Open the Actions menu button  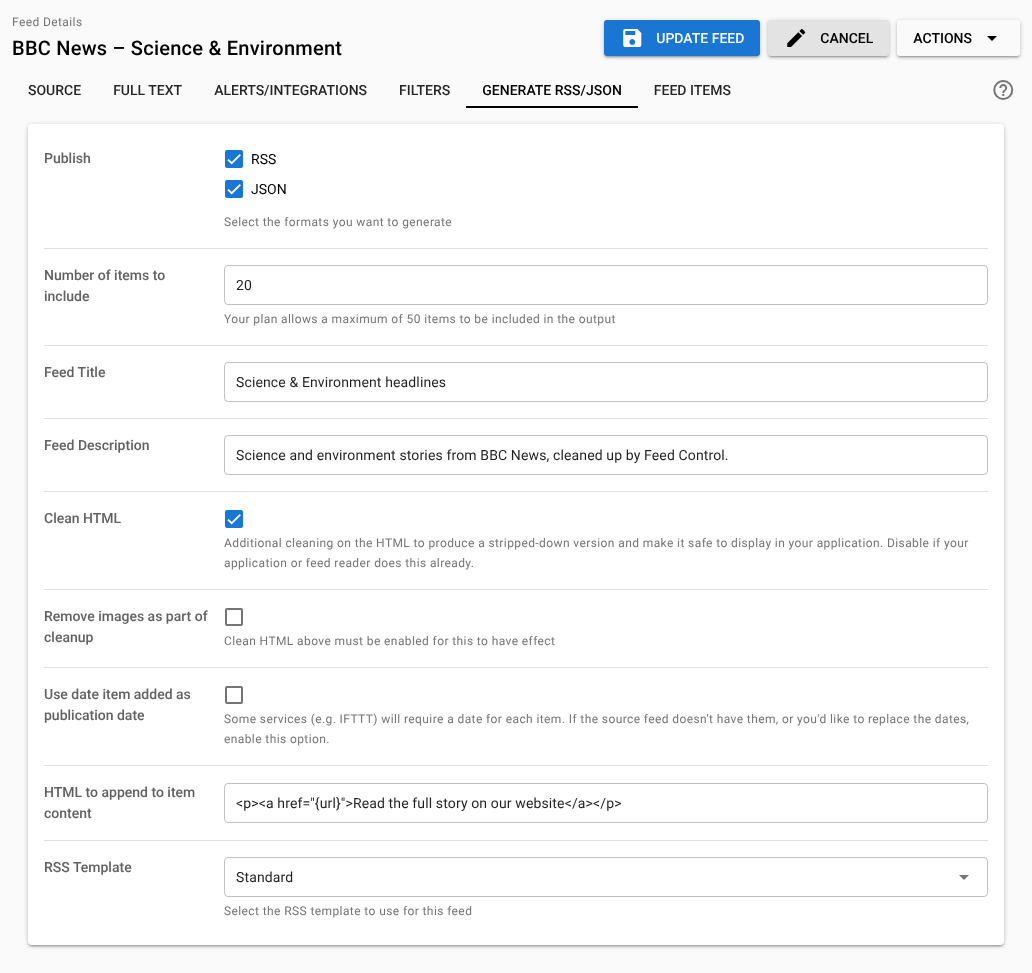click(x=958, y=38)
